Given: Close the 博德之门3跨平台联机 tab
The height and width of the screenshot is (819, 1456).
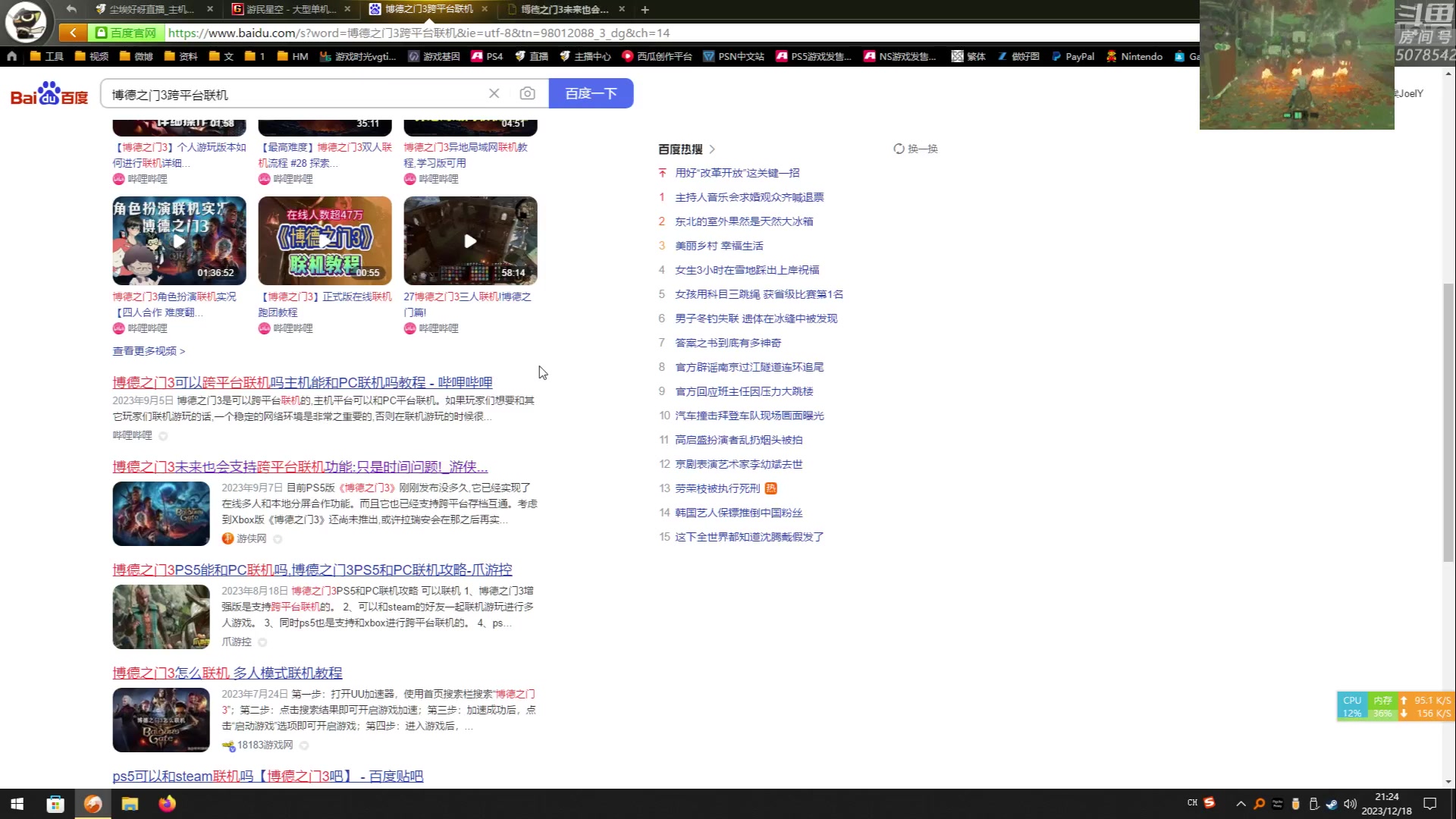Looking at the screenshot, I should pyautogui.click(x=485, y=9).
